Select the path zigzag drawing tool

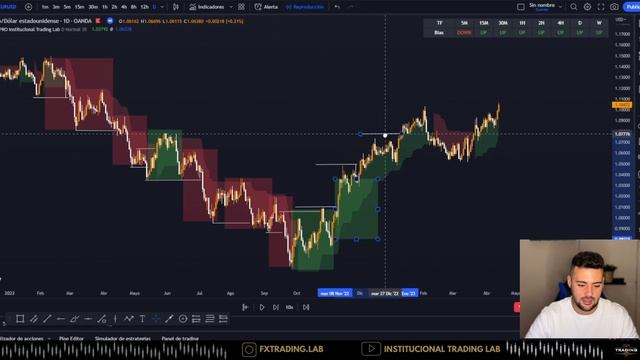pyautogui.click(x=129, y=319)
